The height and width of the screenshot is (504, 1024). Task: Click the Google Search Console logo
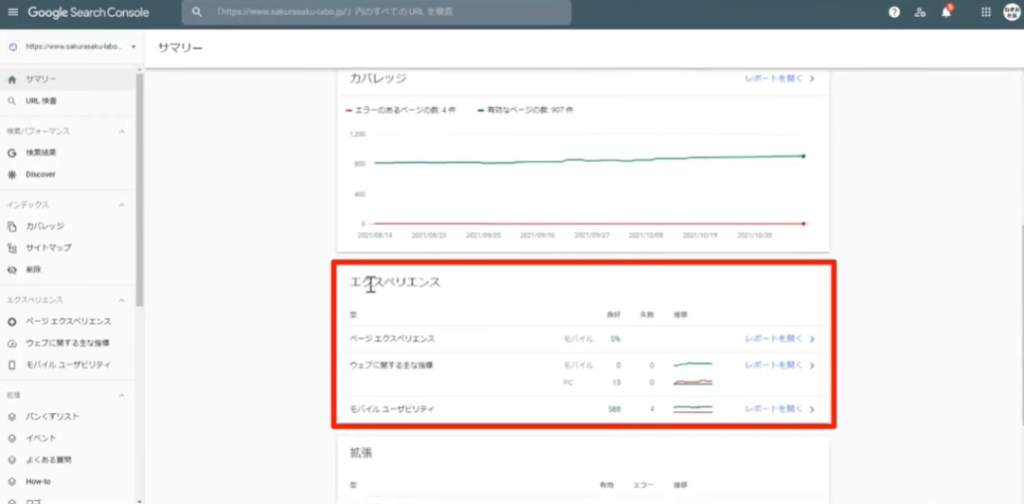pyautogui.click(x=88, y=12)
